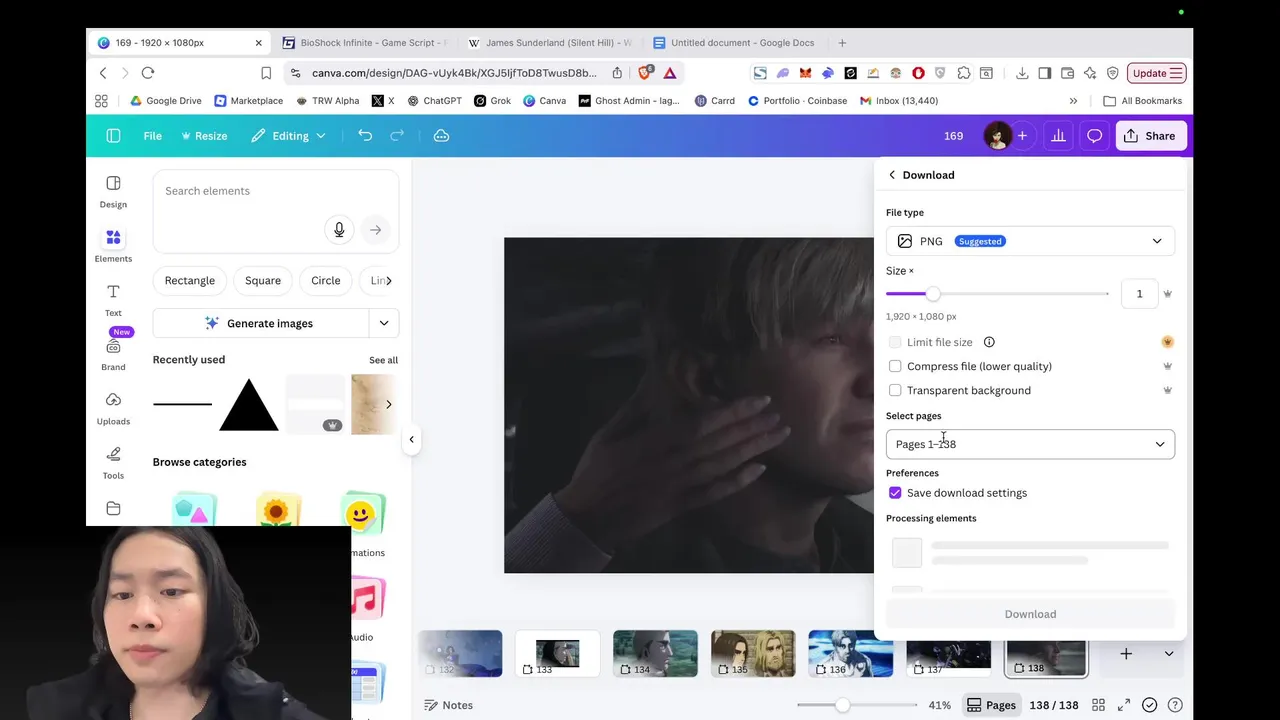Click the Canva hamburger menu icon
Screen dimensions: 1280x720
pos(113,136)
